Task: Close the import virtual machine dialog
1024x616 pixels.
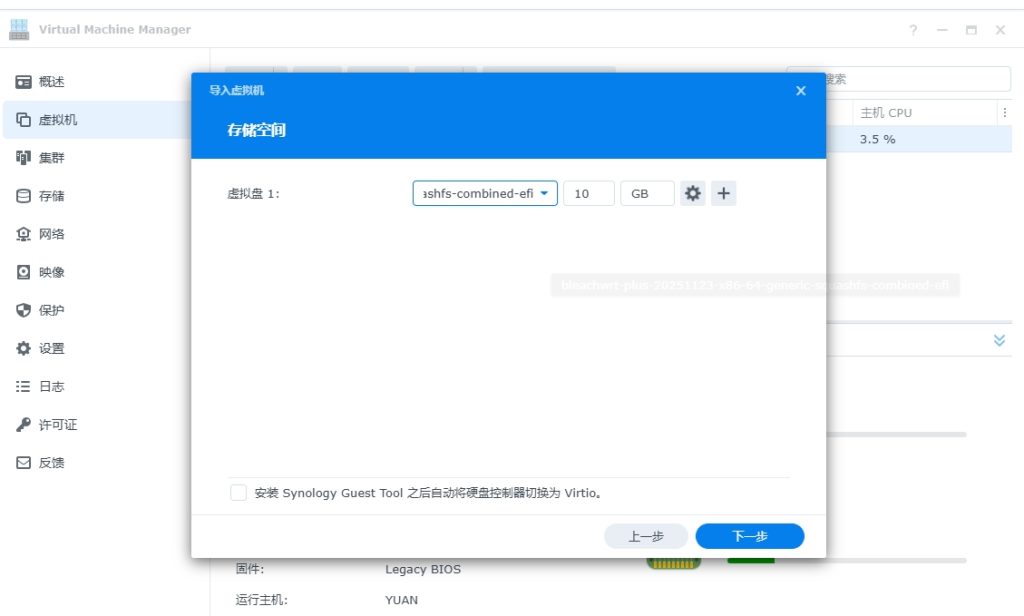Action: (800, 90)
